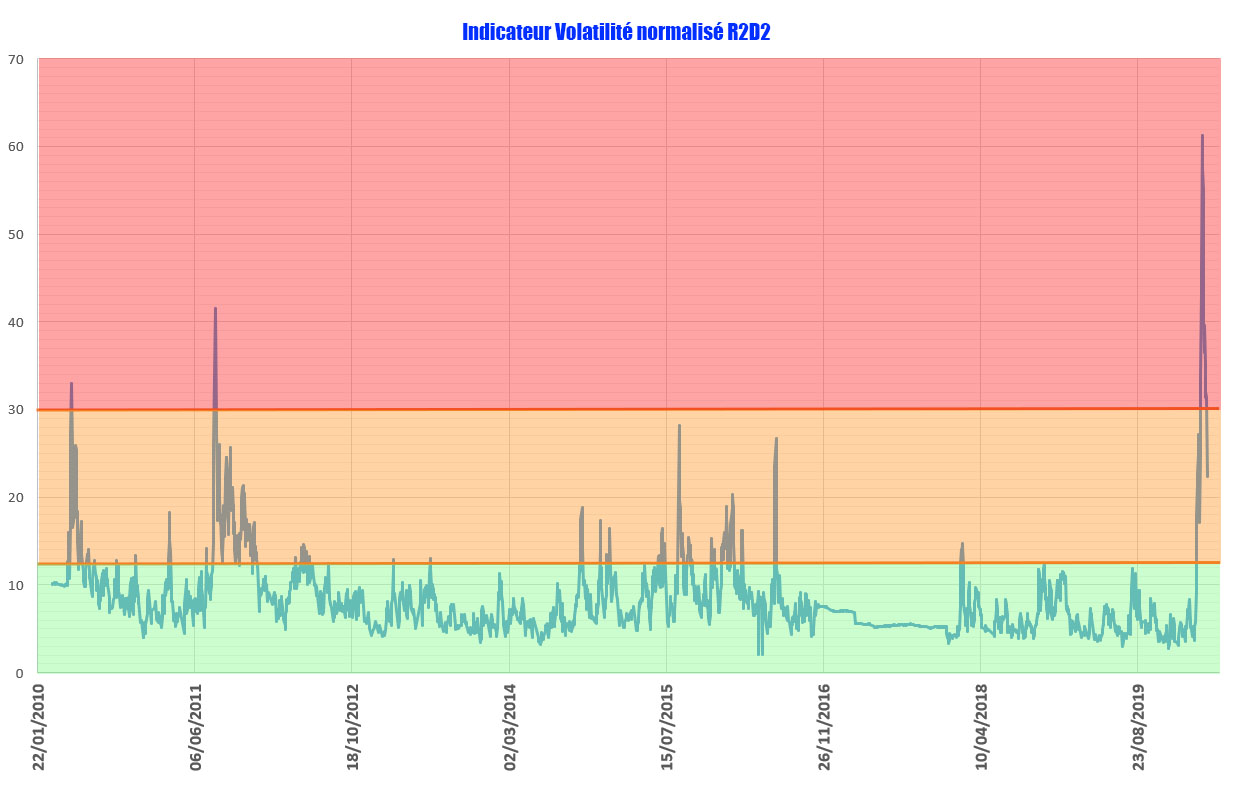Viewport: 1233px width, 796px height.
Task: Select the y-axis label 40
Action: click(15, 322)
